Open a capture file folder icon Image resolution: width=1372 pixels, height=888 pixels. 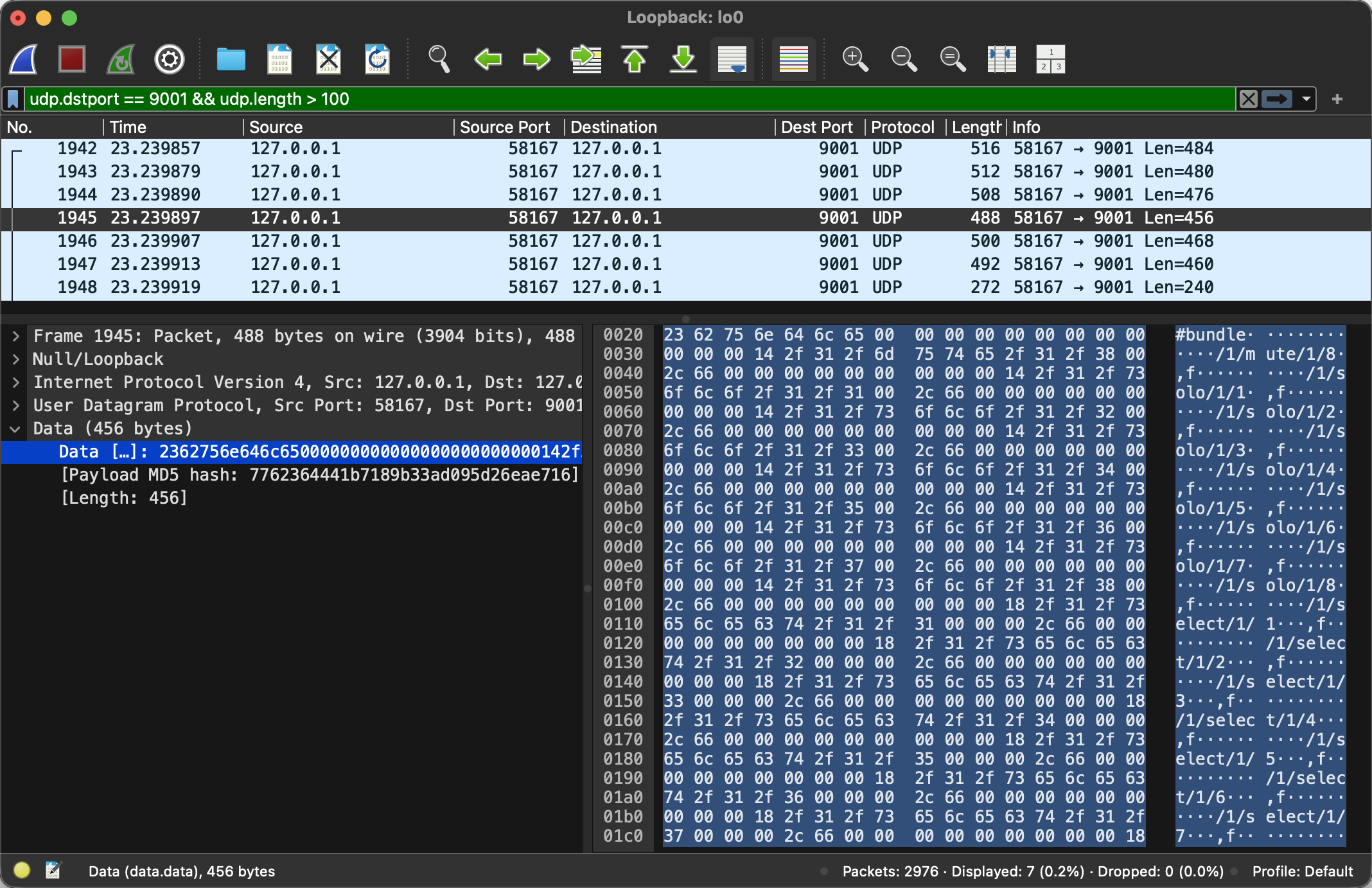pyautogui.click(x=231, y=60)
